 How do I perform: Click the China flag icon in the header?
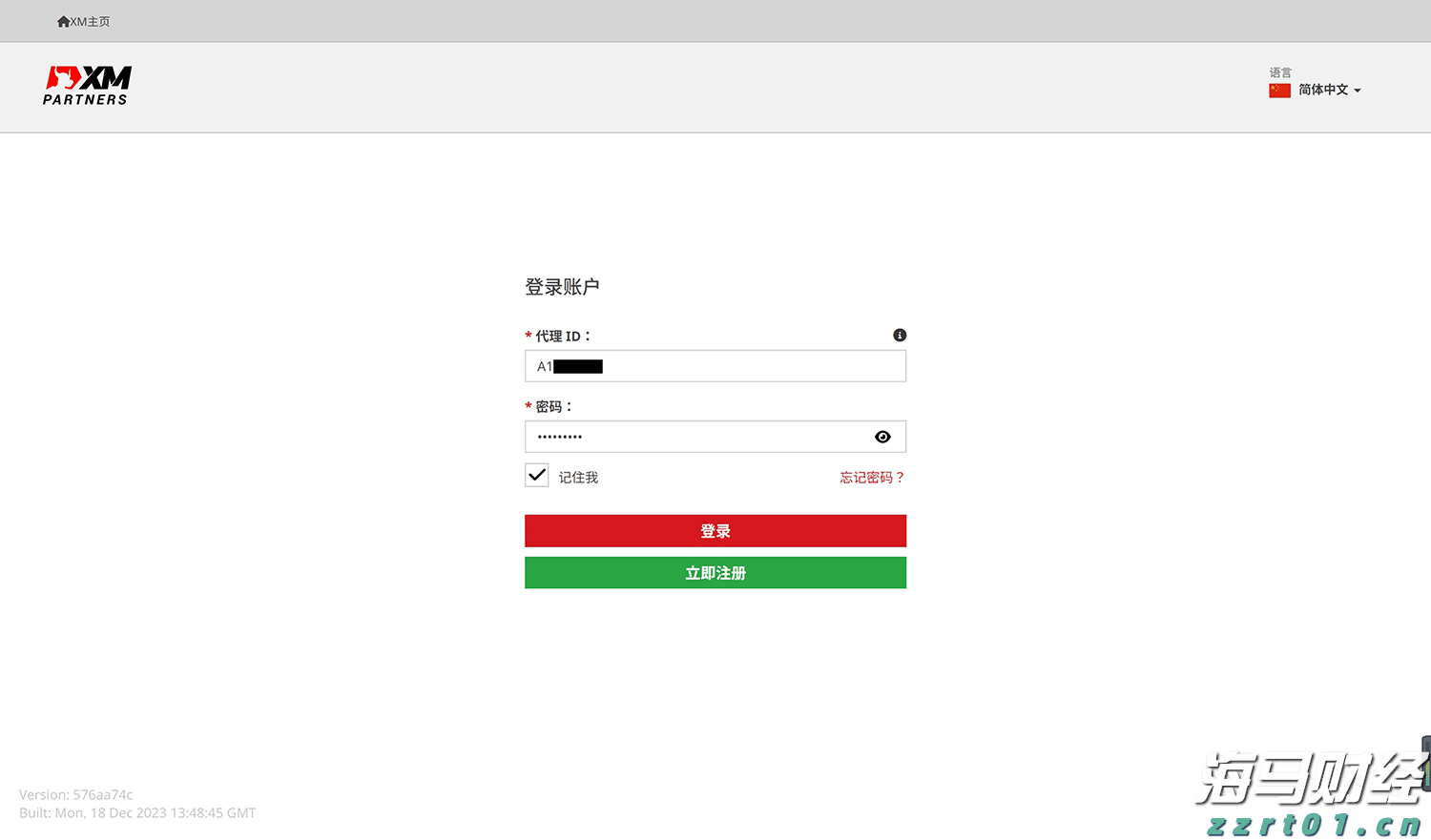(1279, 90)
